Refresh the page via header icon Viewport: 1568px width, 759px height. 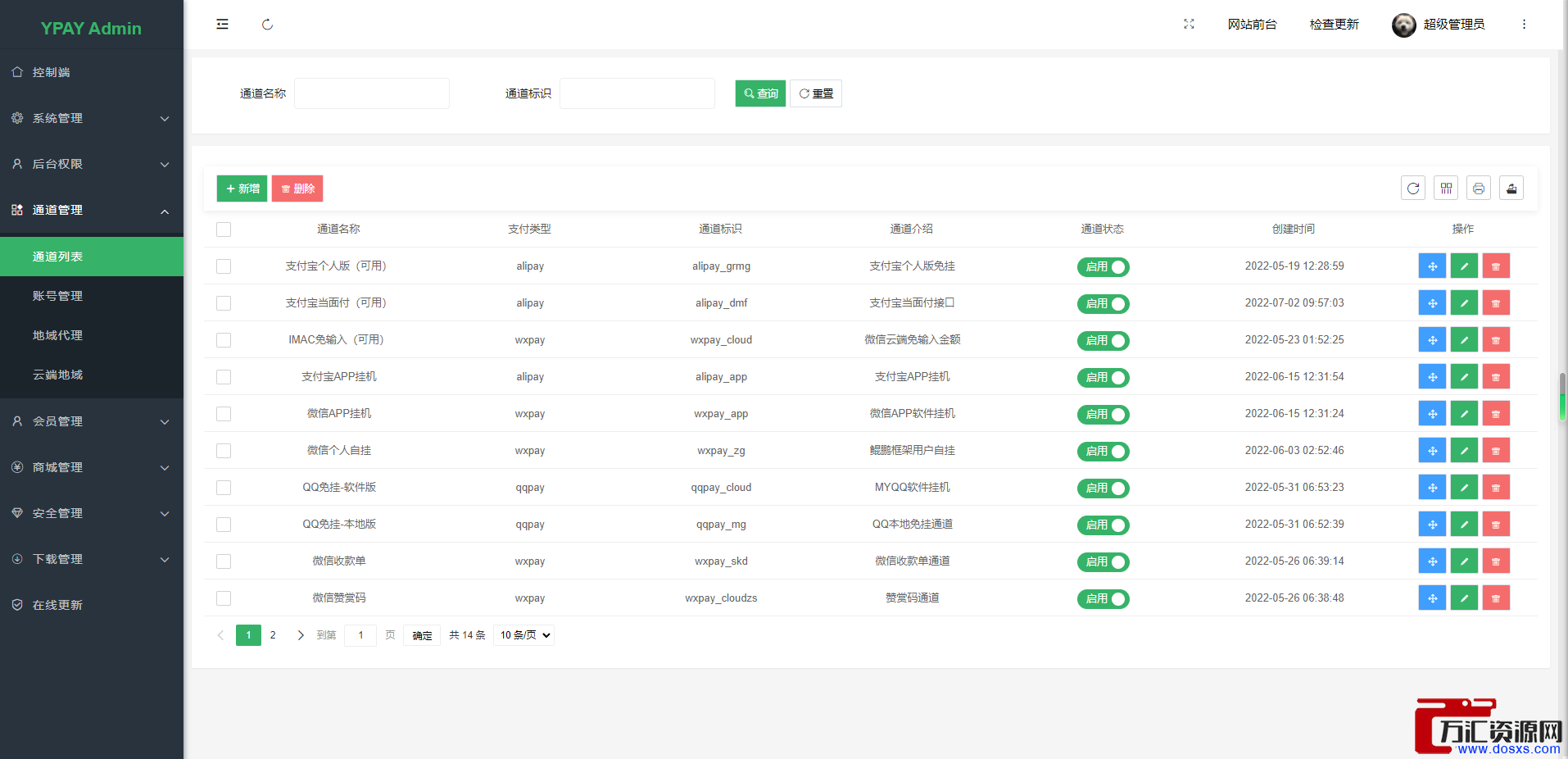(267, 25)
